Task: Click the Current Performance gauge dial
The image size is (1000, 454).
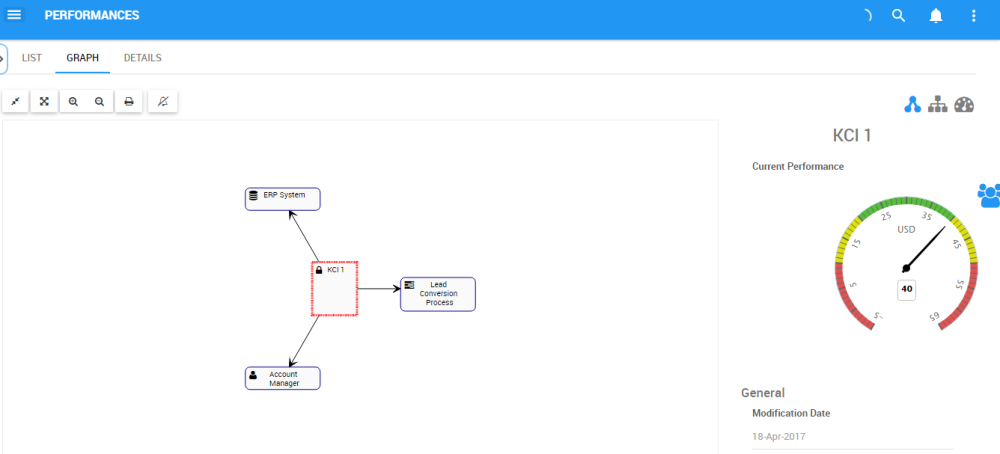Action: pyautogui.click(x=906, y=263)
